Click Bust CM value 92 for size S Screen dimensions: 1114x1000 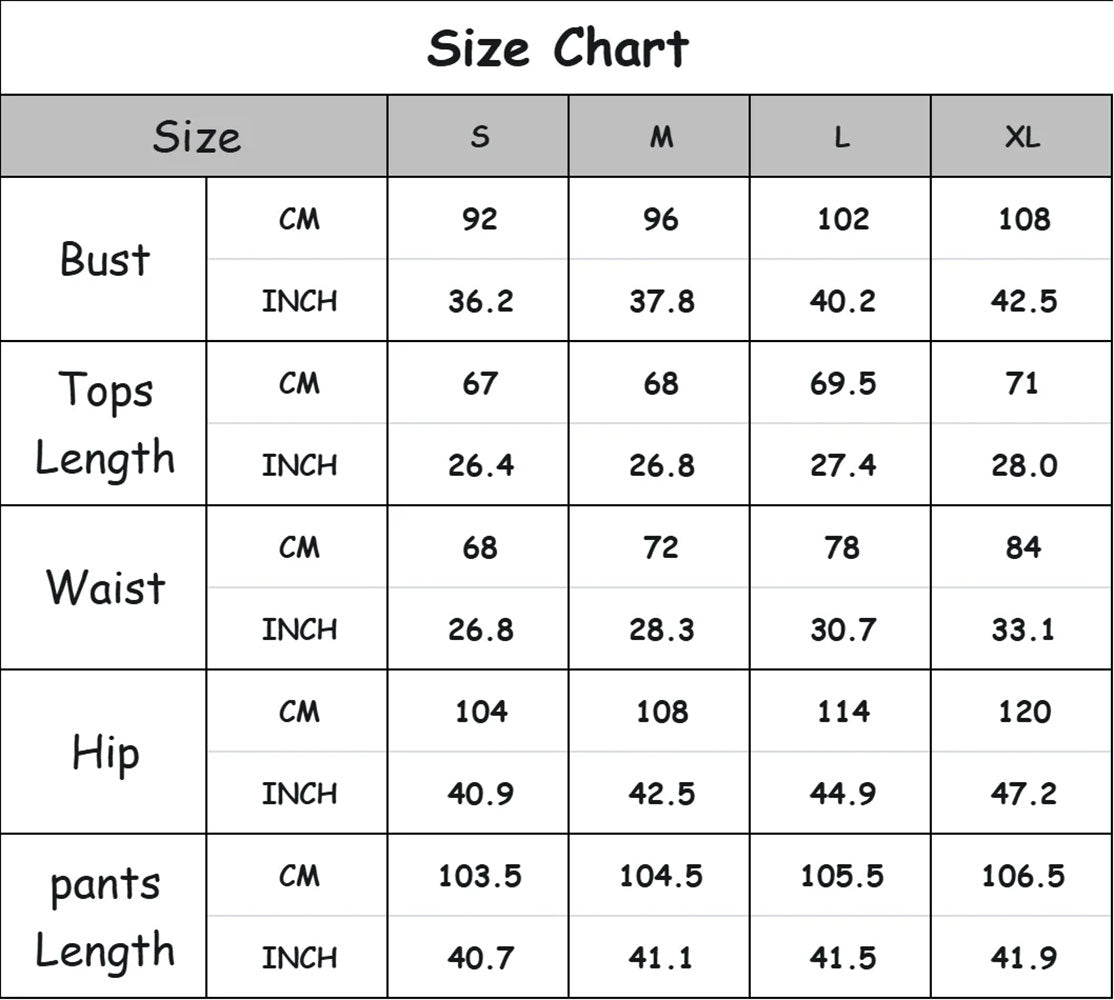tap(479, 219)
